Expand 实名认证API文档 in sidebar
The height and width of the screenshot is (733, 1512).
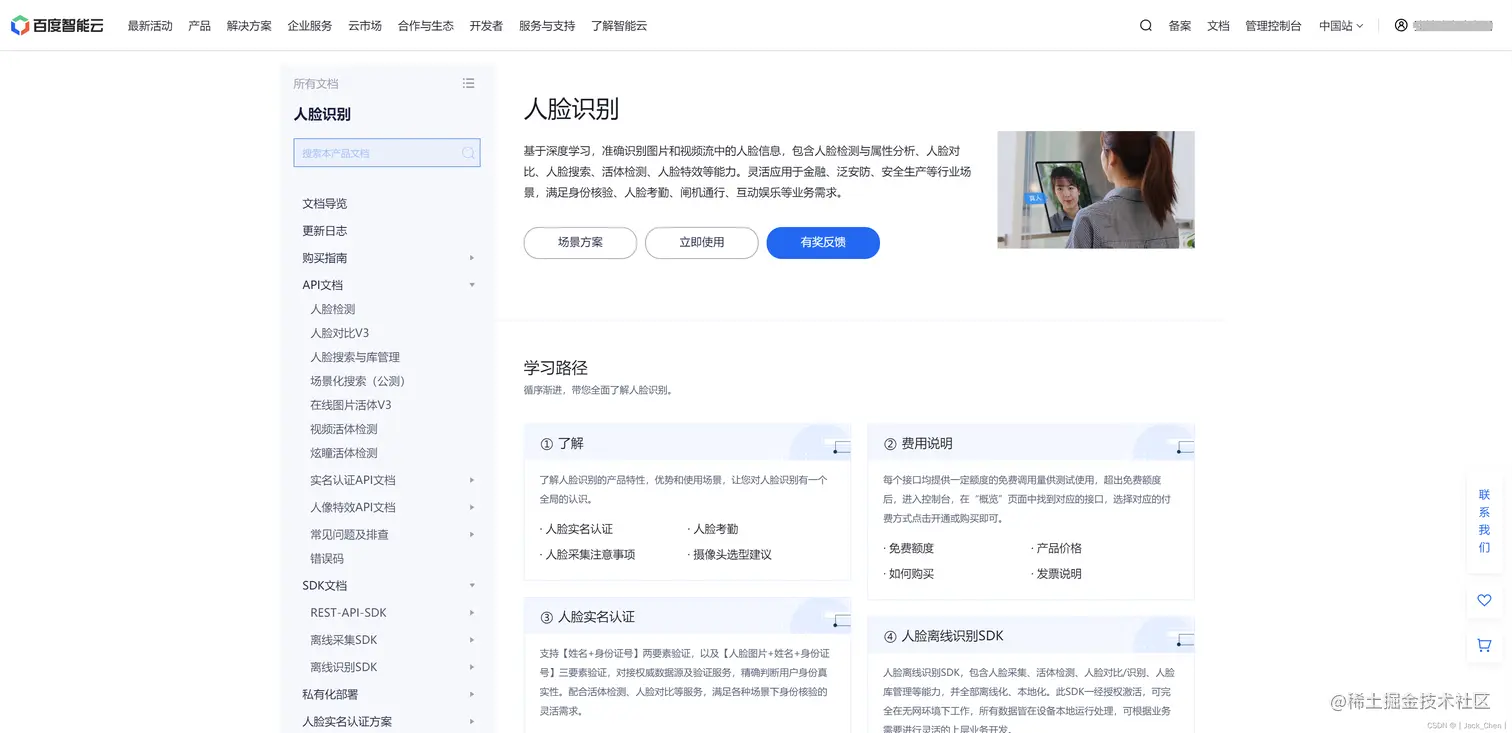tap(472, 480)
